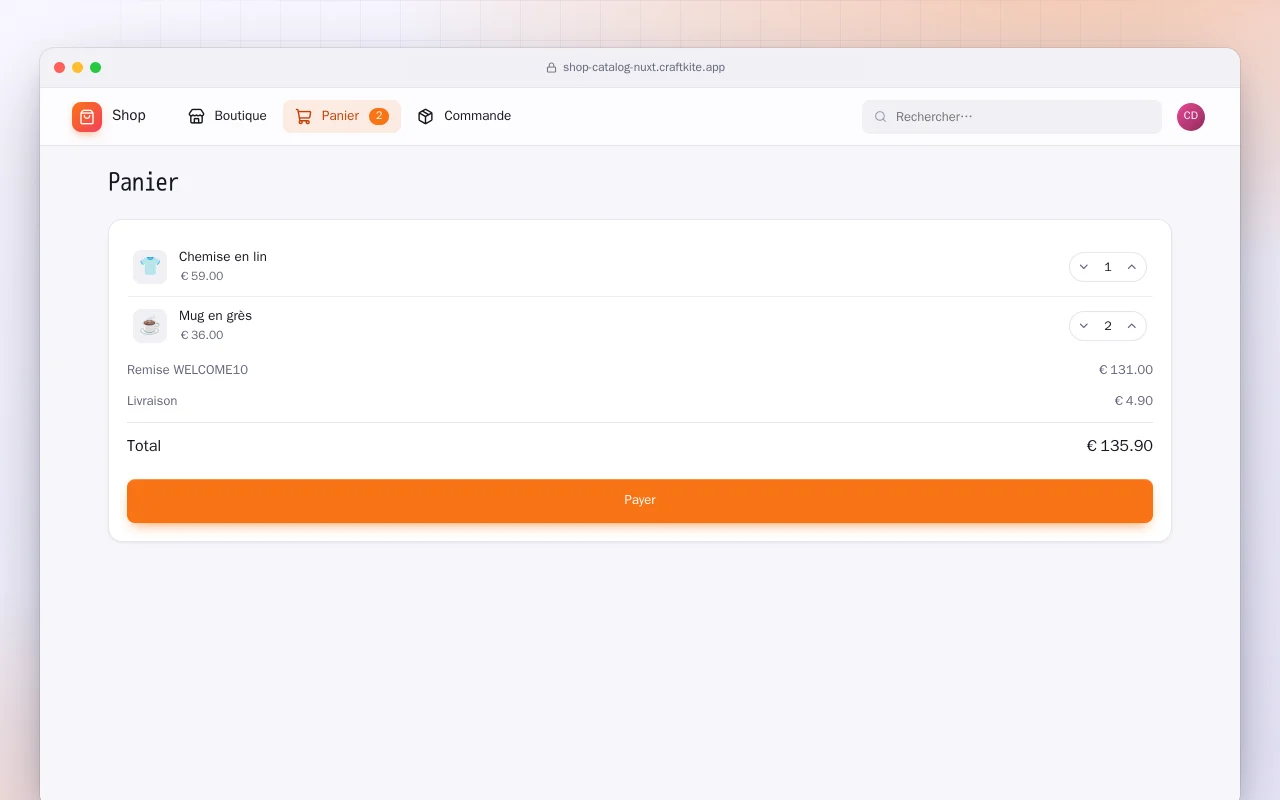Open the CD user avatar menu
Screen dimensions: 1280x800
(1191, 117)
